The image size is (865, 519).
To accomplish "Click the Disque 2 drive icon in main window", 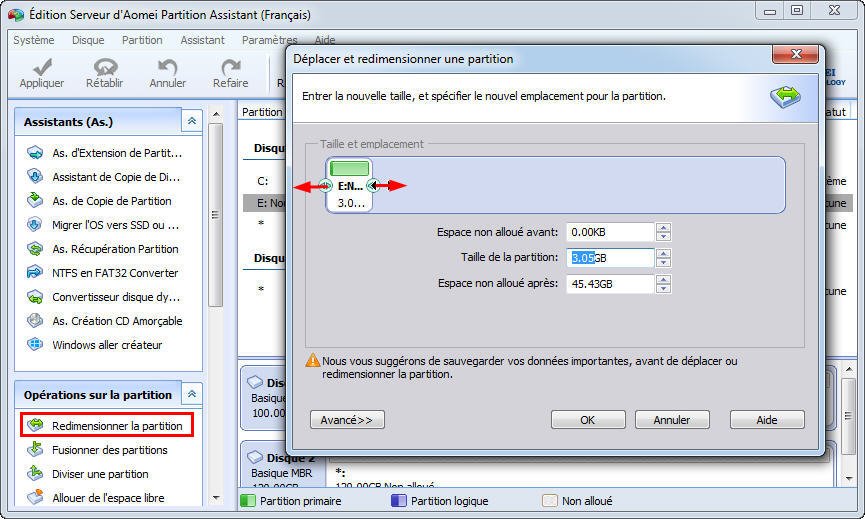I will [255, 457].
